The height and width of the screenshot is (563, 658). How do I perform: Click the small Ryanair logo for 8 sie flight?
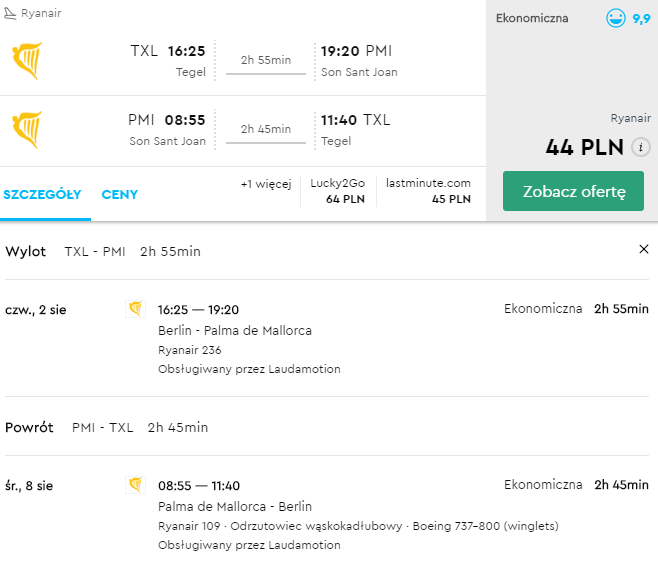click(135, 485)
